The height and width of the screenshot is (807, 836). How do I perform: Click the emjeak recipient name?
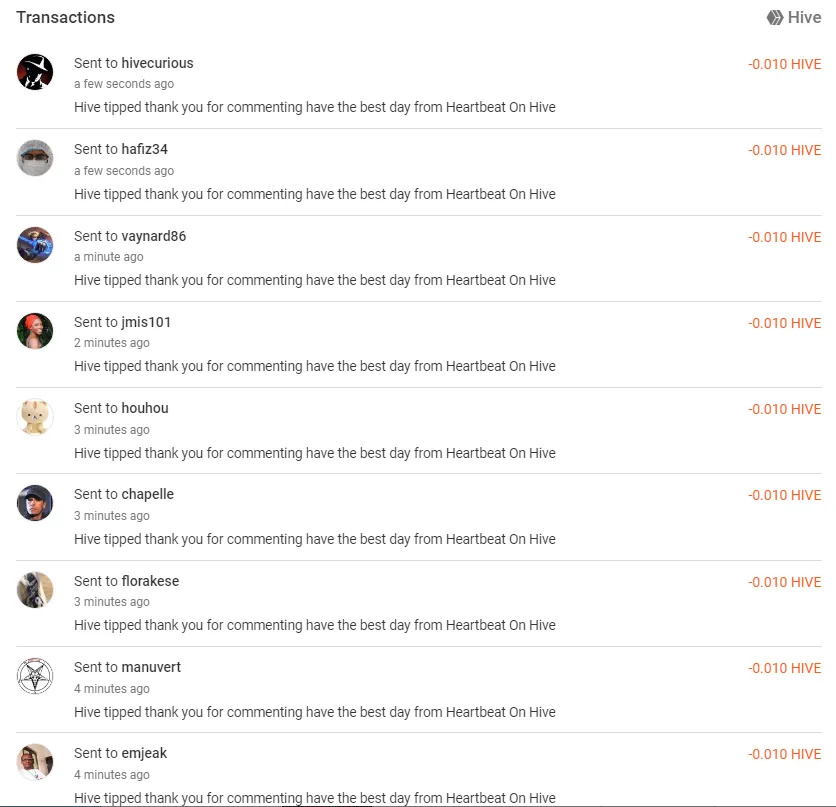[x=144, y=753]
